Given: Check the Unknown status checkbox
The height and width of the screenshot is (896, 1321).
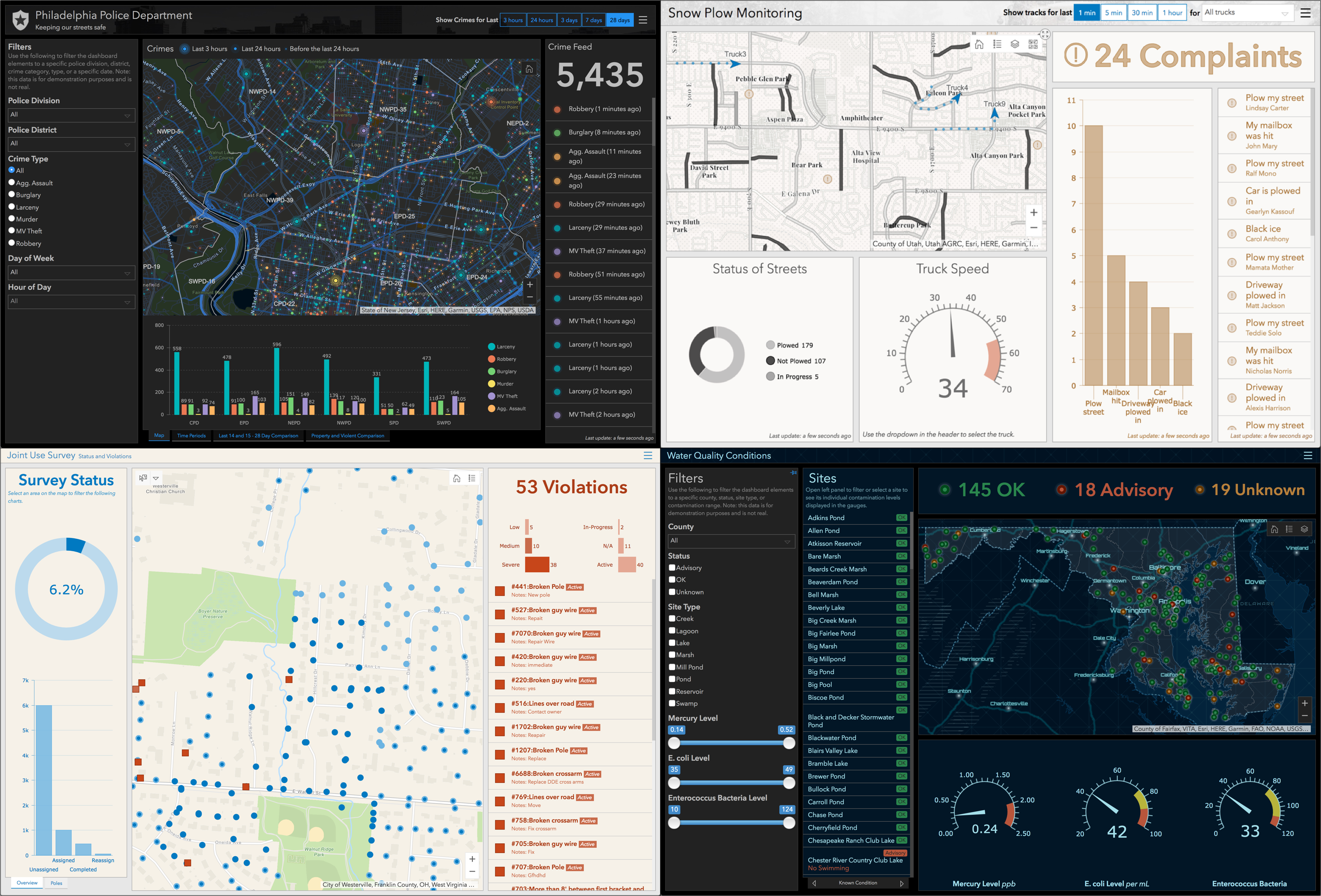Looking at the screenshot, I should click(x=672, y=592).
